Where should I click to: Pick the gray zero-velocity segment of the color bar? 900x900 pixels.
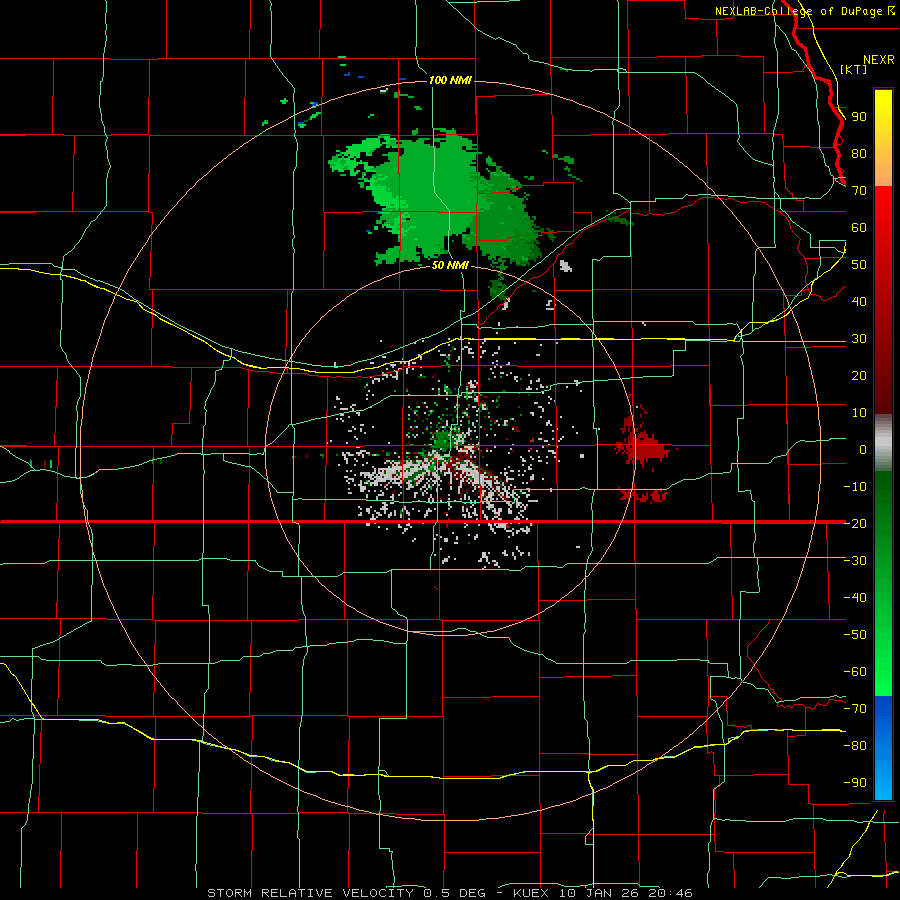click(883, 442)
